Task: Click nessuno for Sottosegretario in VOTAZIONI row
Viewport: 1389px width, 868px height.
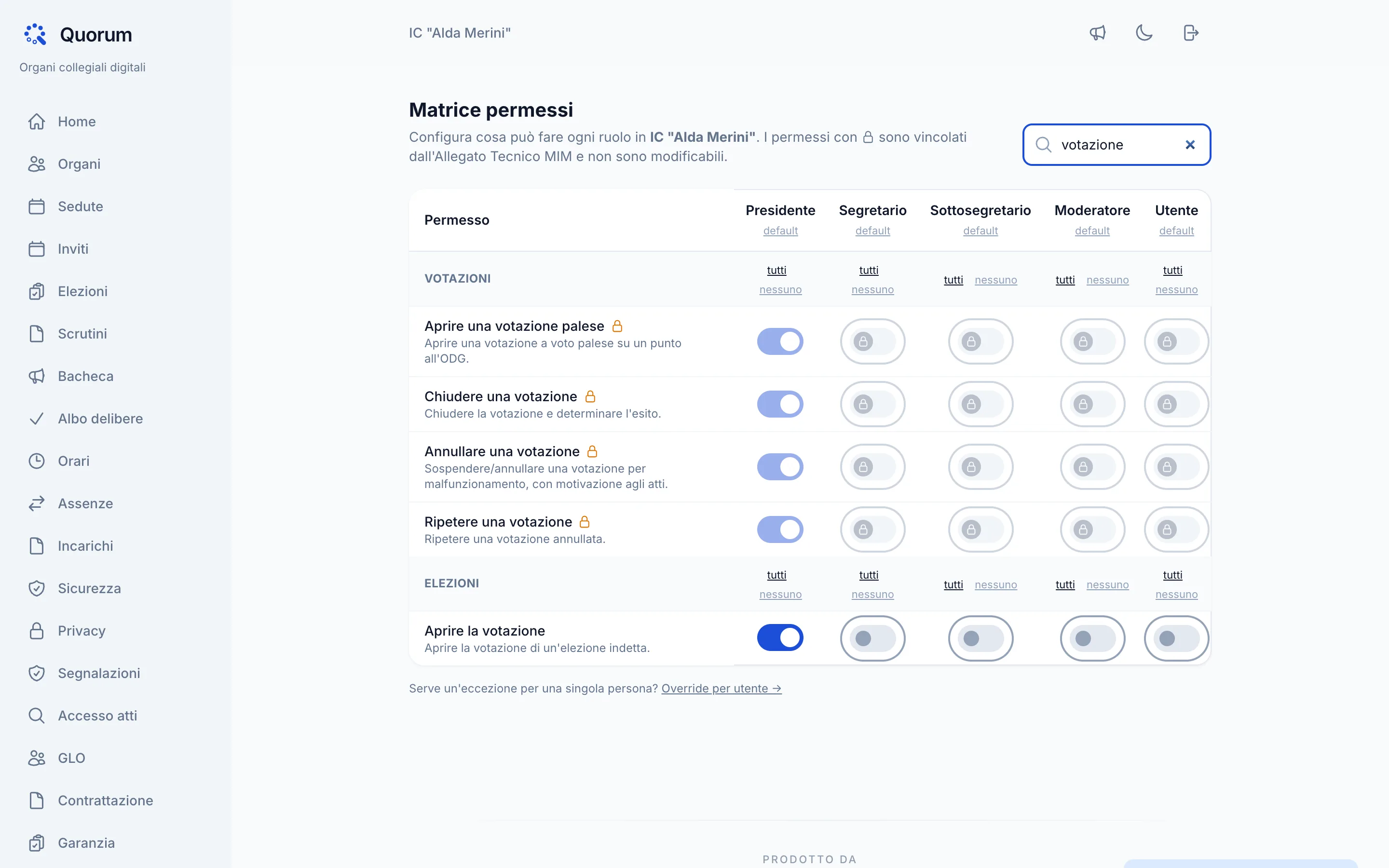Action: coord(996,280)
